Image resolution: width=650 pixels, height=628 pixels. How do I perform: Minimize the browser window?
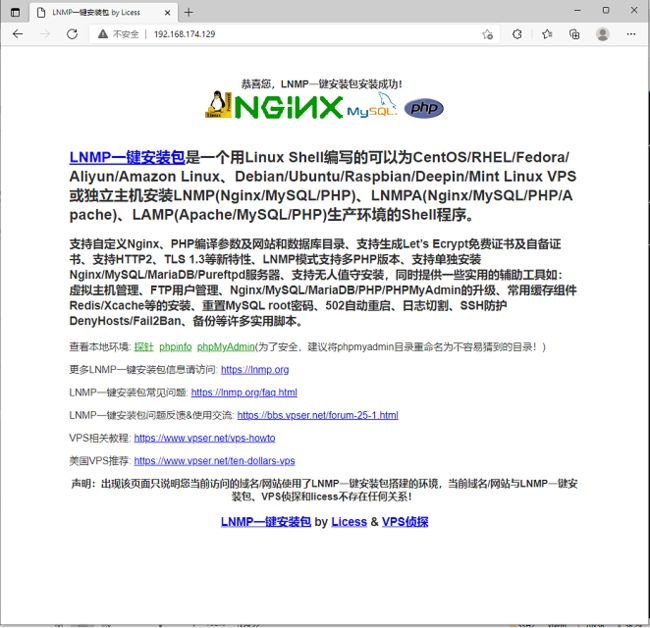pyautogui.click(x=577, y=10)
